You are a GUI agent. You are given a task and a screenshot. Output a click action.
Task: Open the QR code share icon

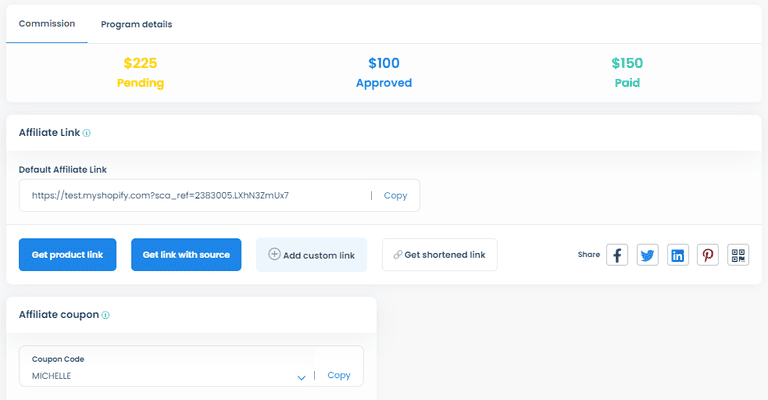(x=738, y=255)
